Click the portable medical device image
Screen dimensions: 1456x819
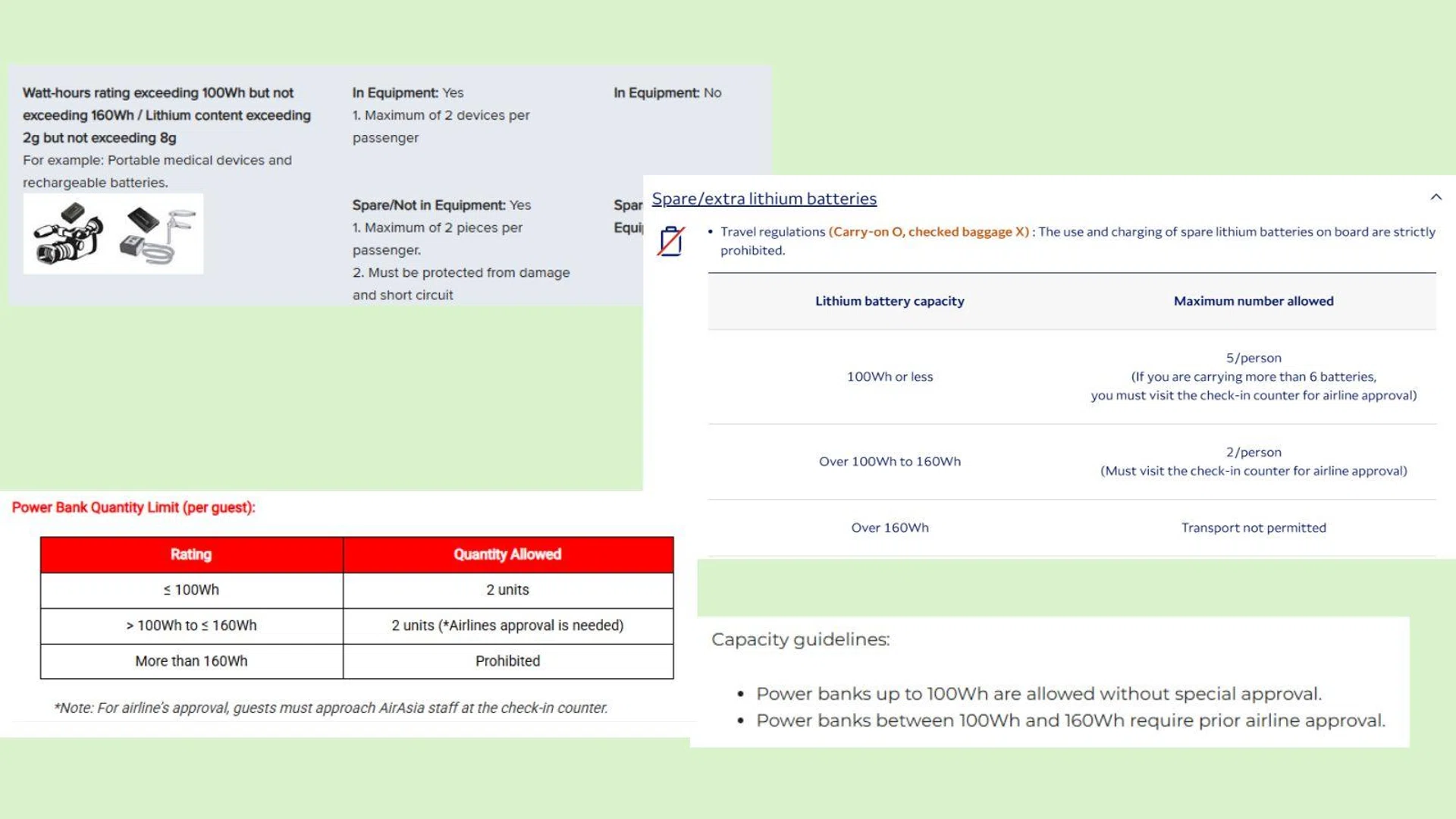point(158,235)
